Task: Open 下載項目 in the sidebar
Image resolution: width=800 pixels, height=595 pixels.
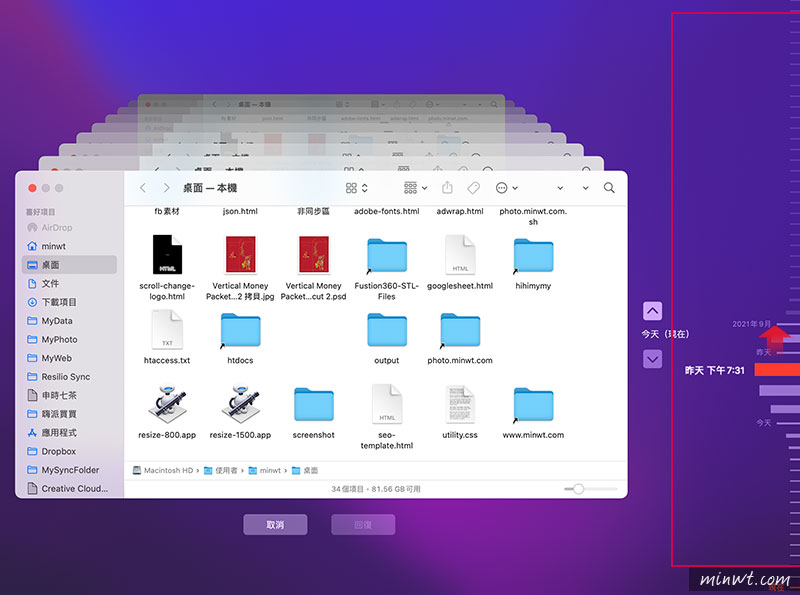Action: (x=58, y=302)
